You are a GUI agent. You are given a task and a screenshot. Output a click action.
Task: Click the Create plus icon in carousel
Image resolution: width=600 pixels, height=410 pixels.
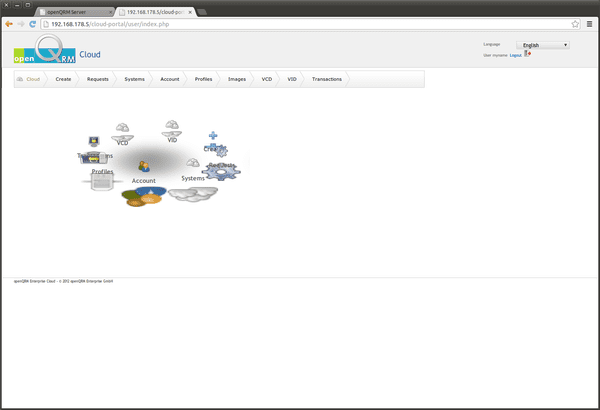[x=213, y=136]
